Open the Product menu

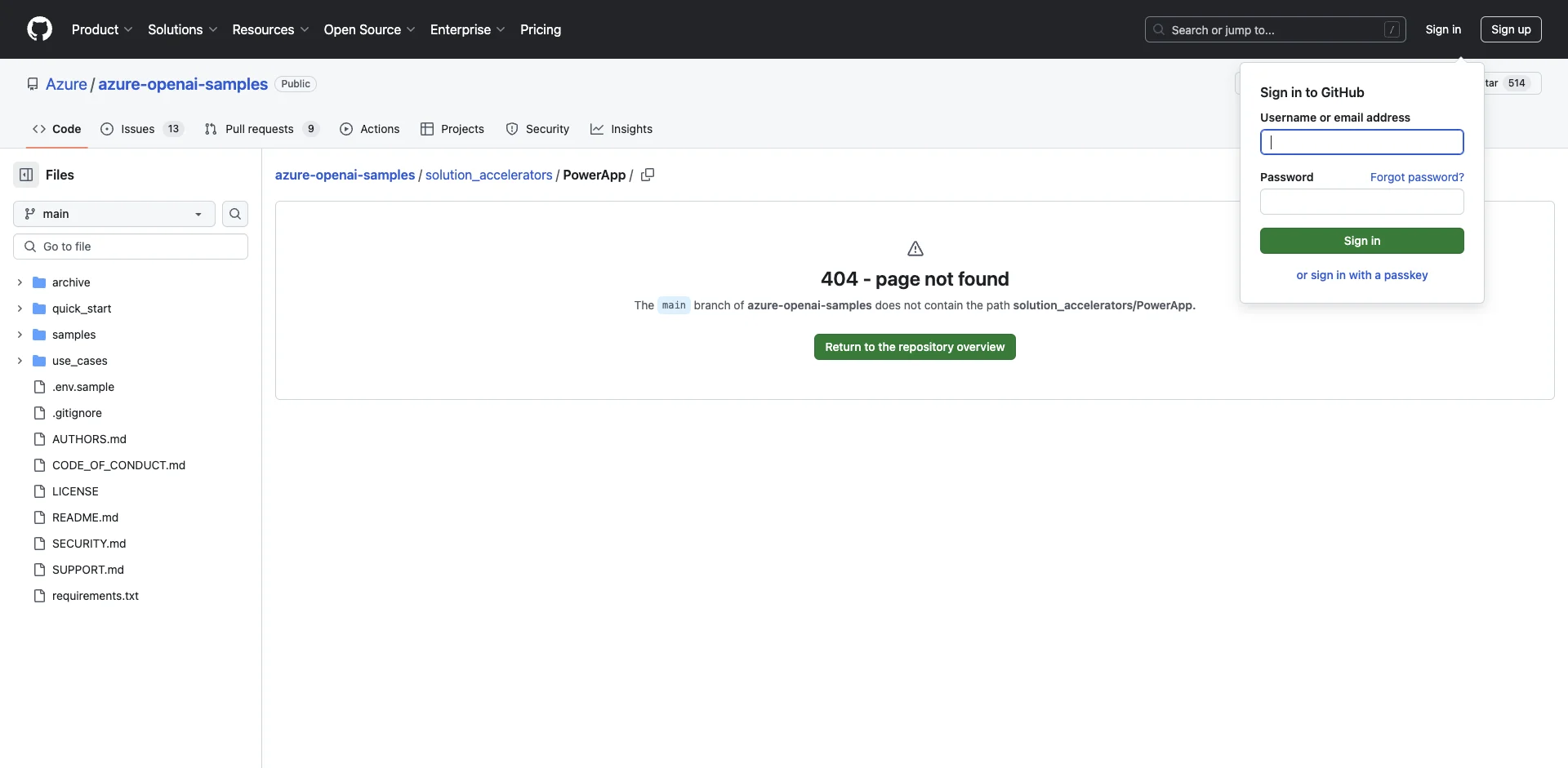(102, 29)
